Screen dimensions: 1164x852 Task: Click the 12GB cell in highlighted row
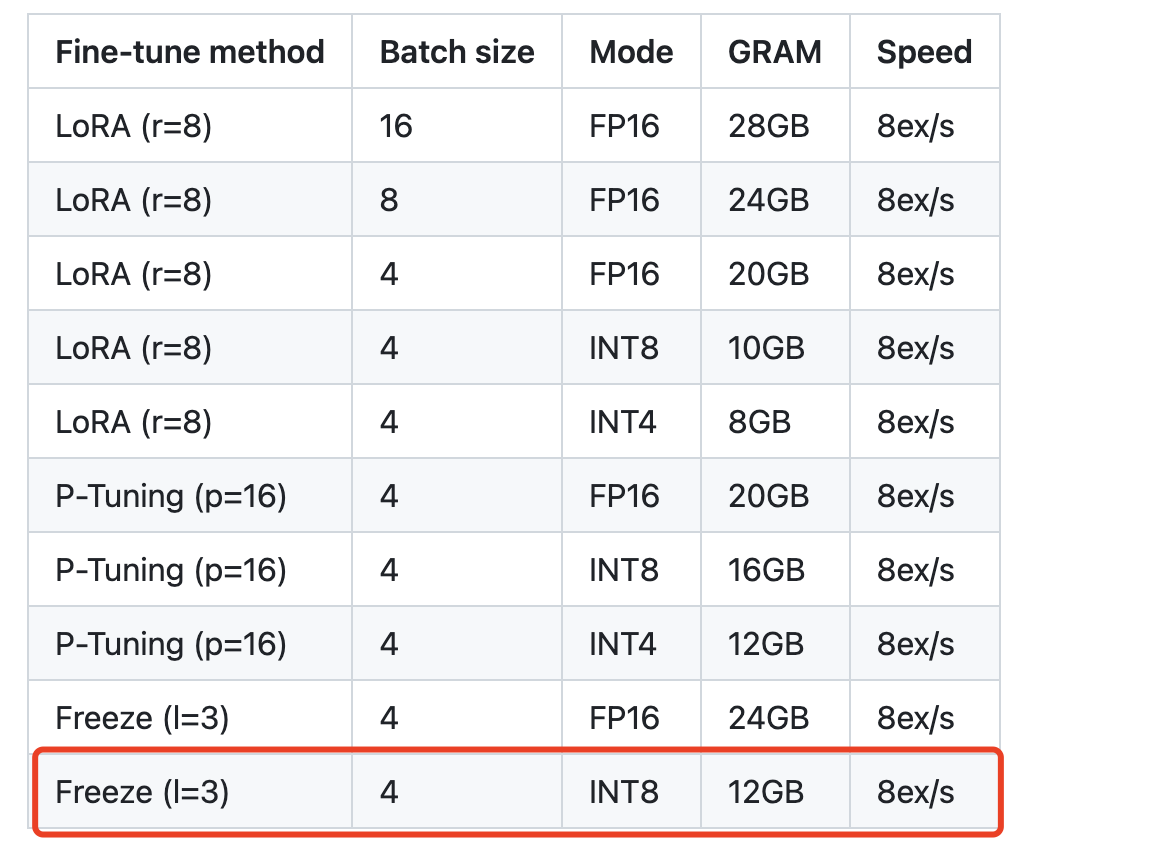(x=765, y=793)
